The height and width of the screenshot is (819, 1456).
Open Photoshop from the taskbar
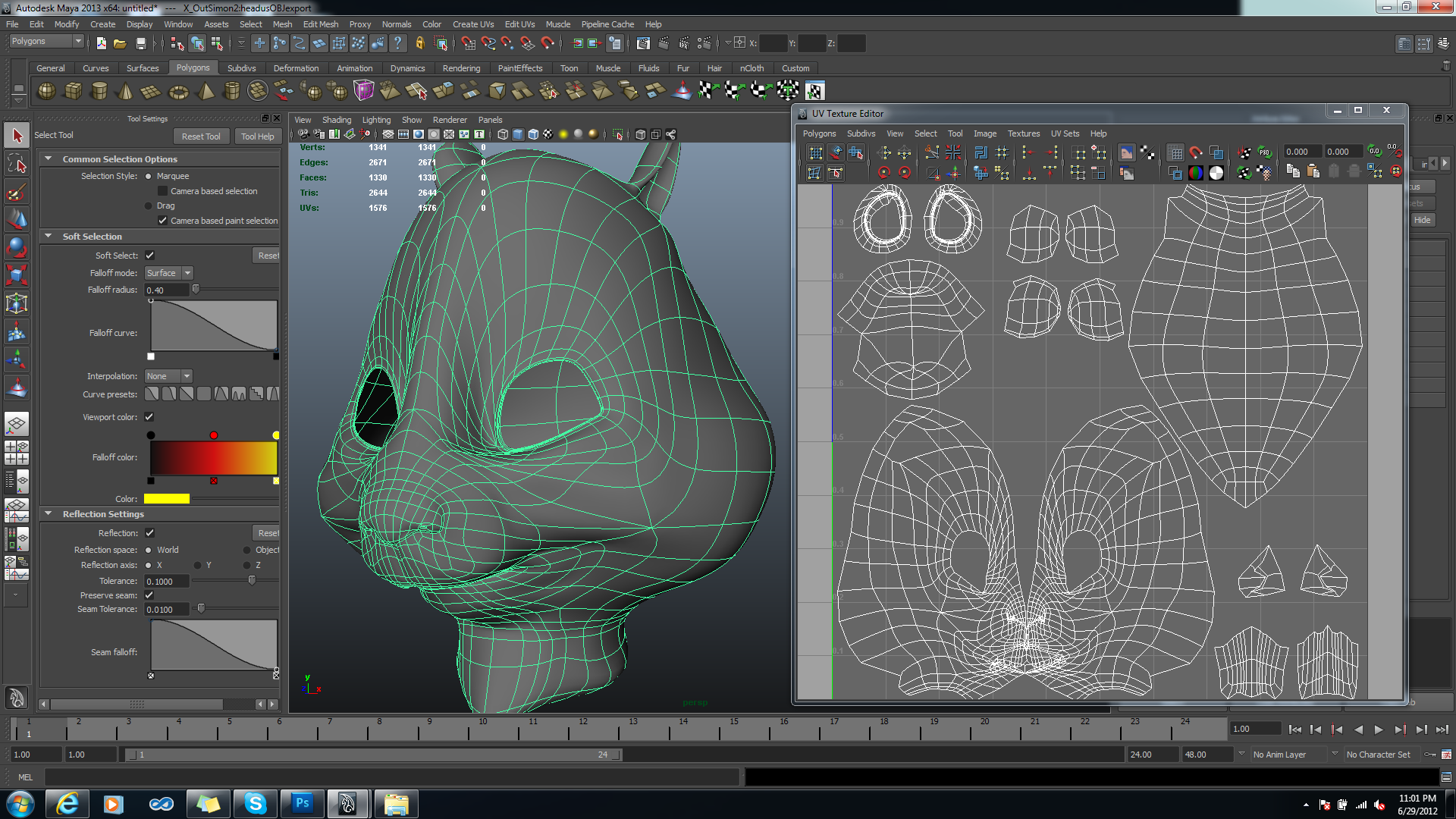(302, 803)
